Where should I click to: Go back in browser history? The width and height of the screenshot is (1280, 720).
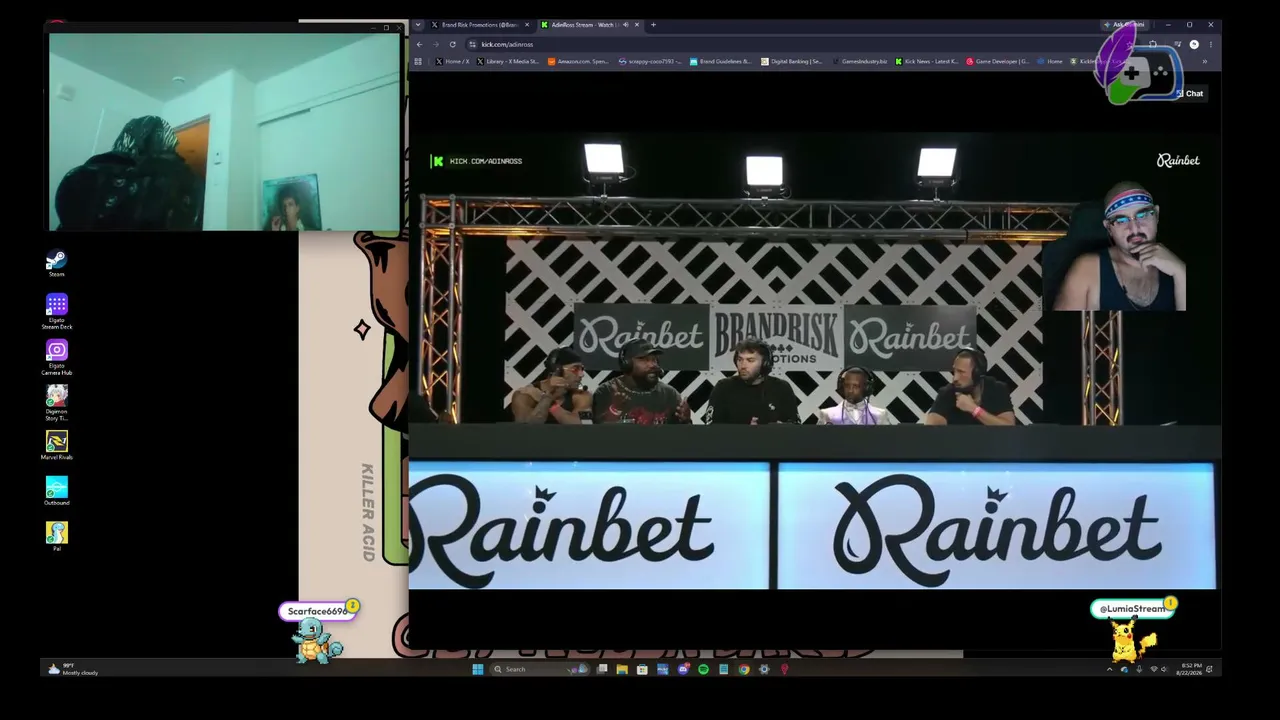click(x=419, y=44)
